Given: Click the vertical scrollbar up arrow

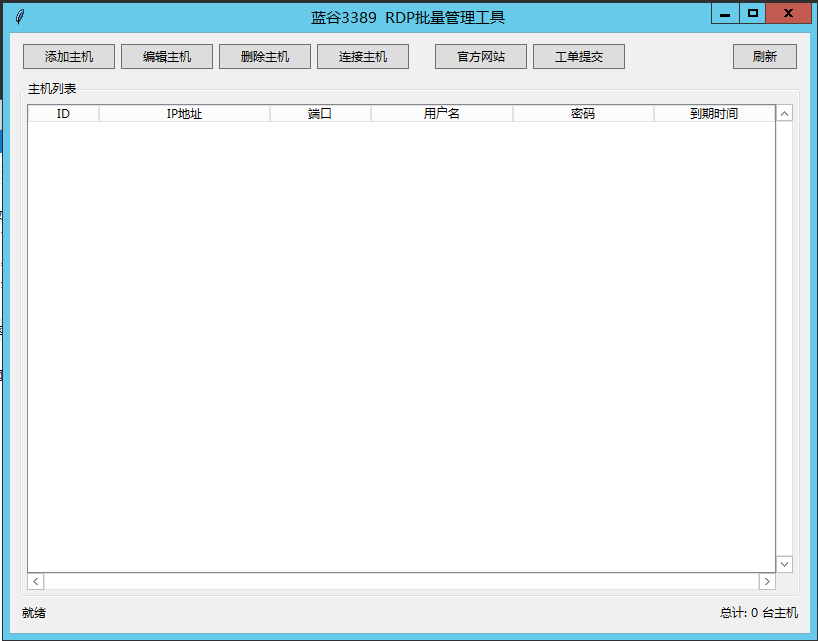Looking at the screenshot, I should (785, 113).
